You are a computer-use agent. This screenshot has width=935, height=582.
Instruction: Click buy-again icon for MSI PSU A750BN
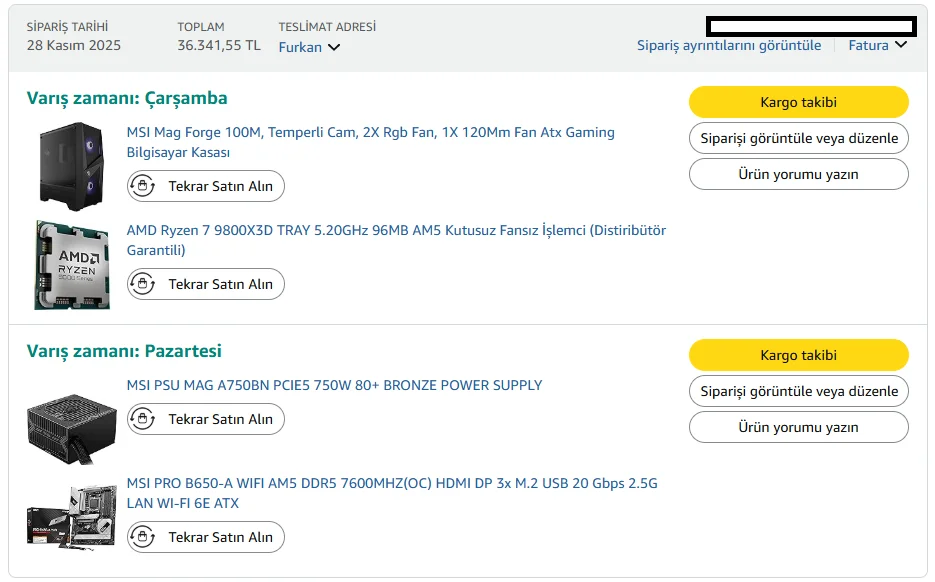143,420
